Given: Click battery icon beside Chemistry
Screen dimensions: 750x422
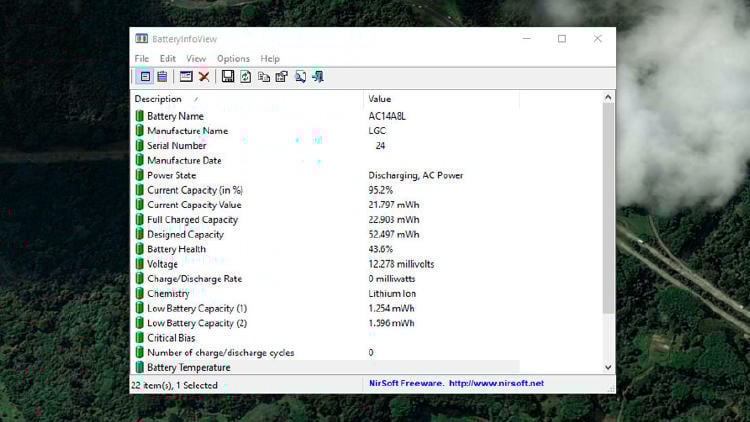Looking at the screenshot, I should coord(139,293).
